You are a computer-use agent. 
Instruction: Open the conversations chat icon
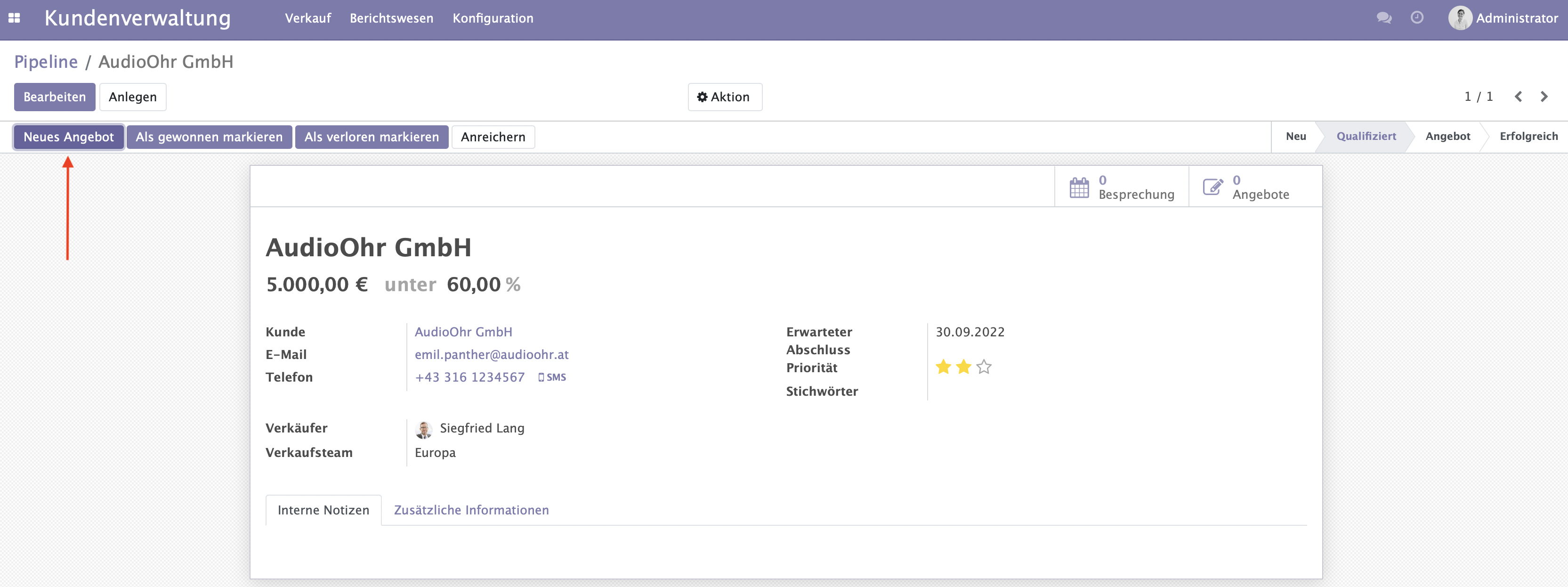coord(1383,18)
